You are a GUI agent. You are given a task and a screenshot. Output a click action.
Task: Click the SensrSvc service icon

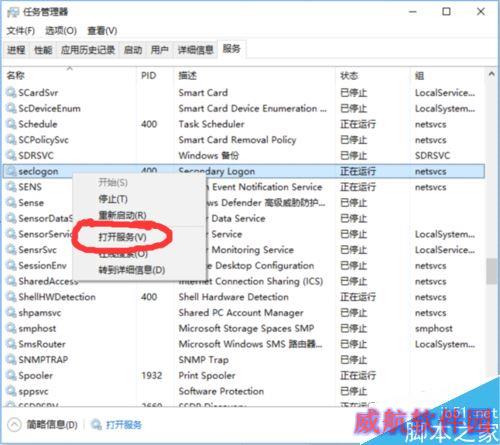12,250
